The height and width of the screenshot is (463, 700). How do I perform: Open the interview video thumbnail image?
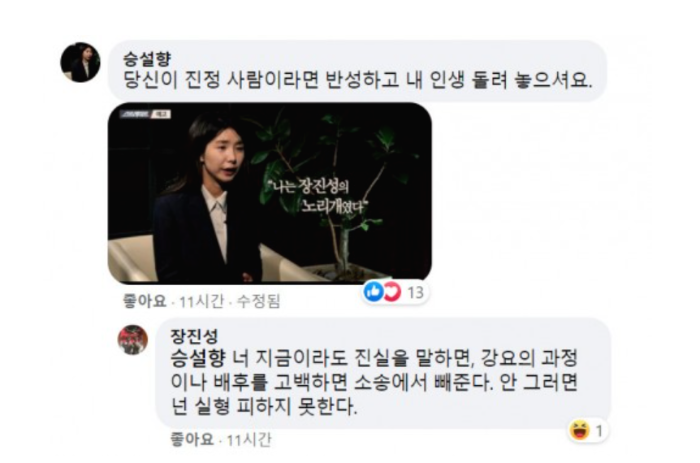pyautogui.click(x=270, y=193)
